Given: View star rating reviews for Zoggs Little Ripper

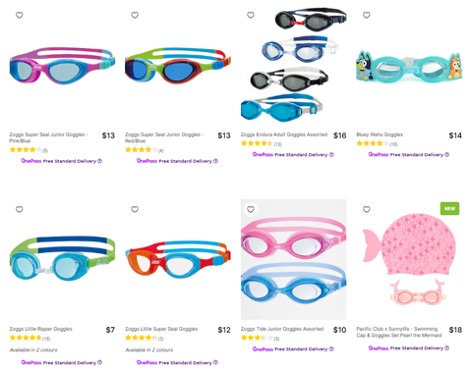Looking at the screenshot, I should pos(30,338).
